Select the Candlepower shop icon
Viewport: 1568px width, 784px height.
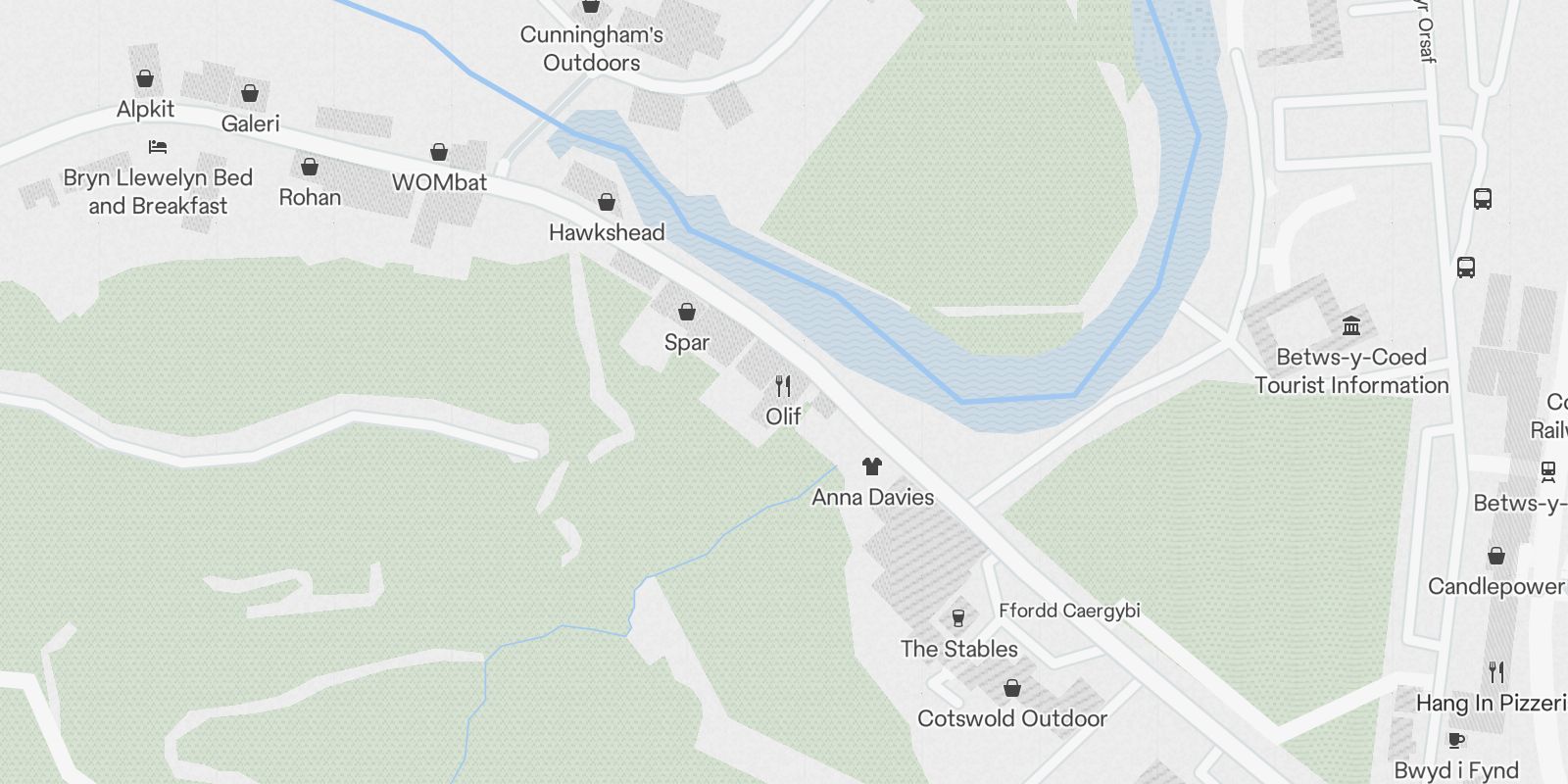coord(1496,556)
